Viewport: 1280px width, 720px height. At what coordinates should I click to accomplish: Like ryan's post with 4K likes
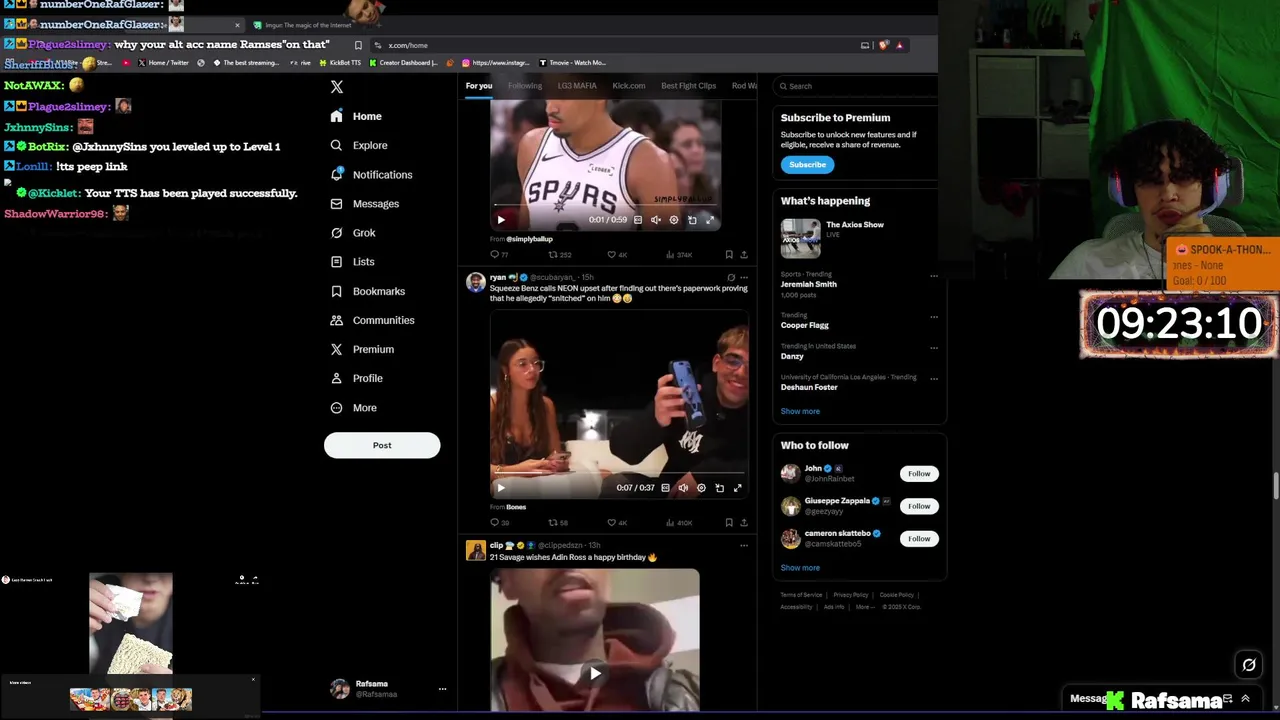click(618, 523)
